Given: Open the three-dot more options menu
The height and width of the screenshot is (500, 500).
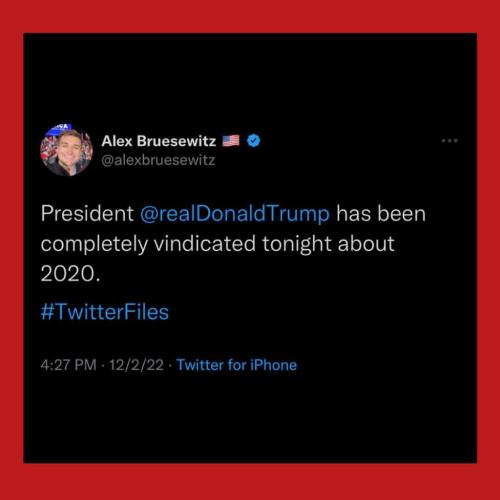Looking at the screenshot, I should coord(449,141).
